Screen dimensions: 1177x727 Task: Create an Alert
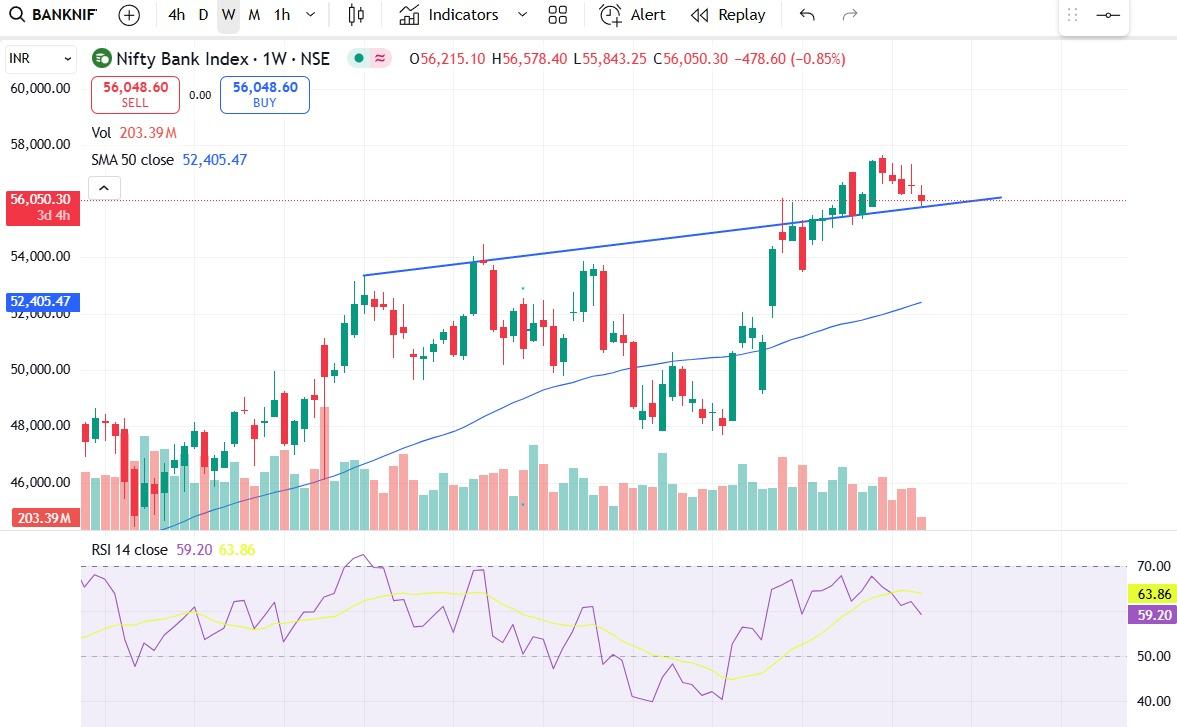click(632, 15)
